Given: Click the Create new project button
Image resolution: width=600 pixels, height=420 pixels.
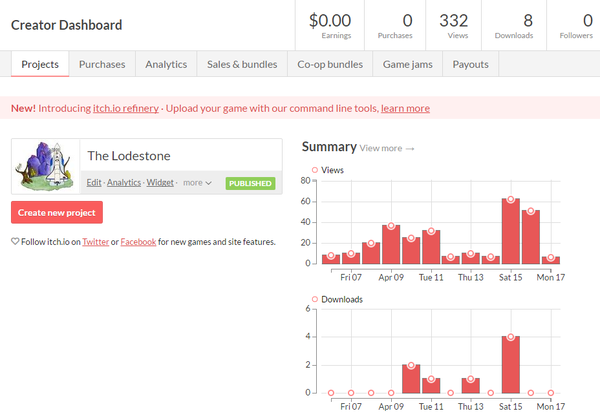Looking at the screenshot, I should point(57,213).
